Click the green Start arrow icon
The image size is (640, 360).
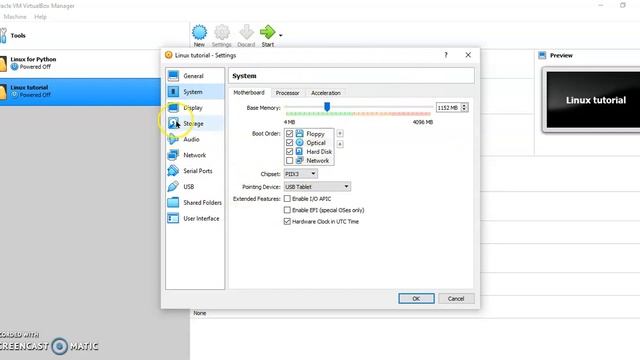point(268,32)
